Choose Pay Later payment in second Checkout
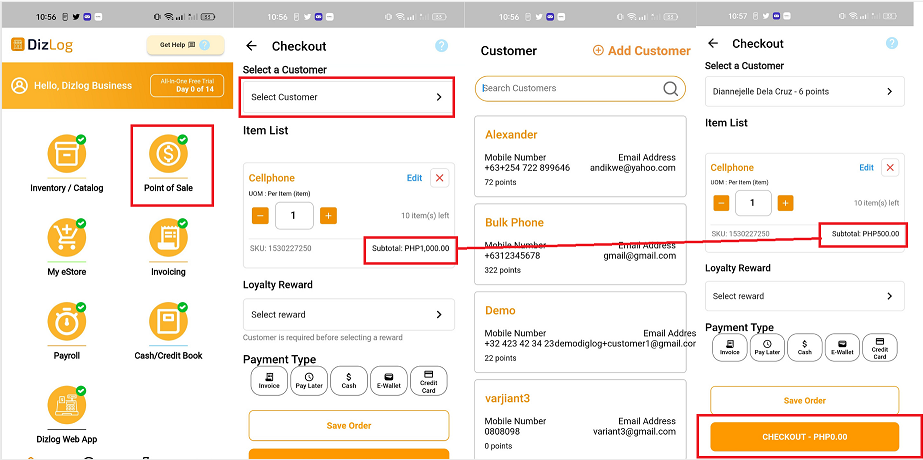 point(767,348)
